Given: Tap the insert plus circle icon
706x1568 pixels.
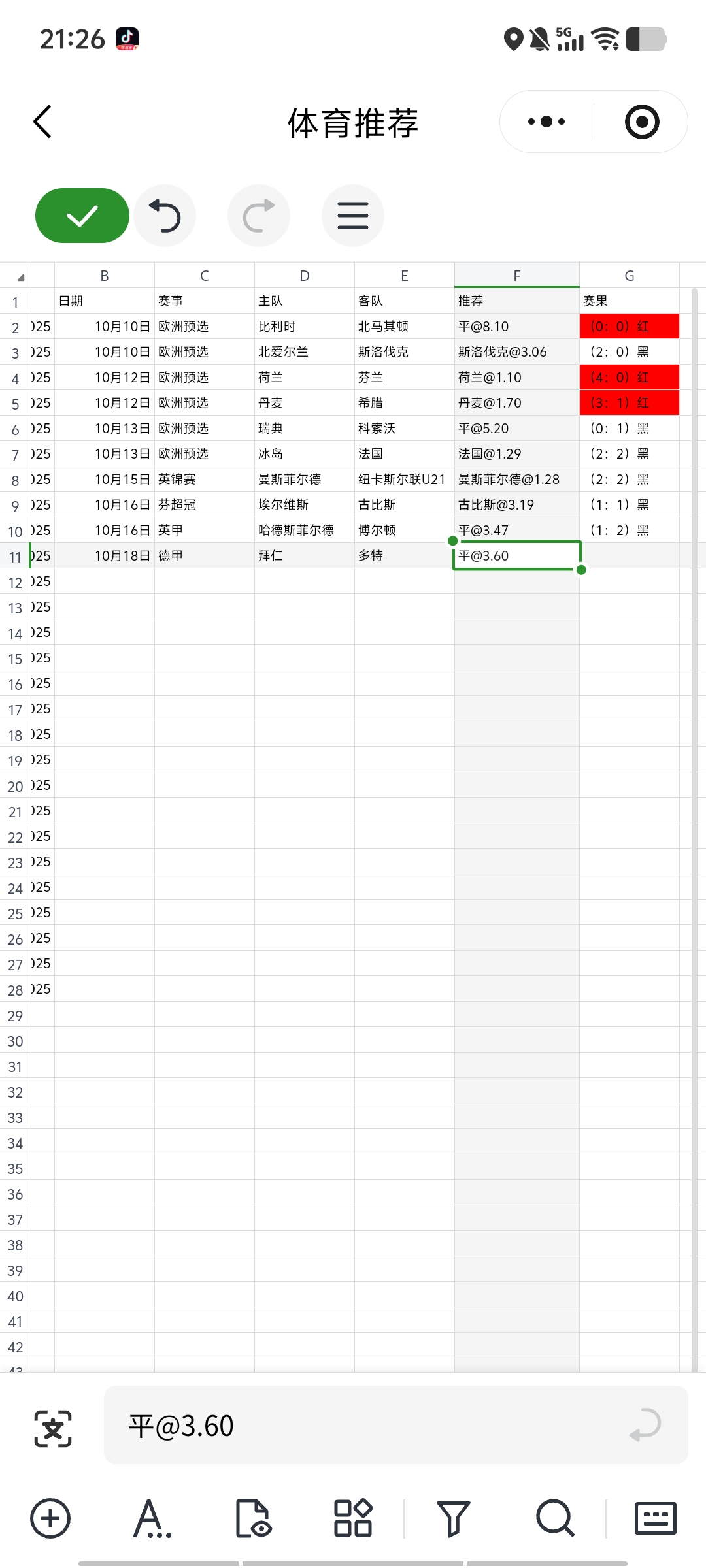Looking at the screenshot, I should point(50,1518).
